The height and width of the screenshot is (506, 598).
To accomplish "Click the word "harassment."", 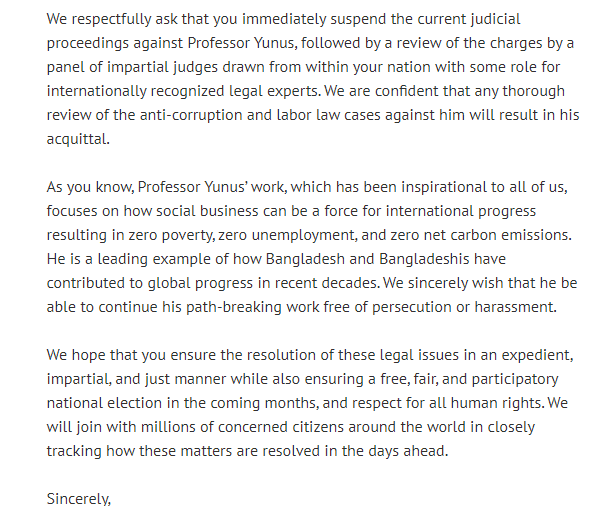I will pos(516,307).
